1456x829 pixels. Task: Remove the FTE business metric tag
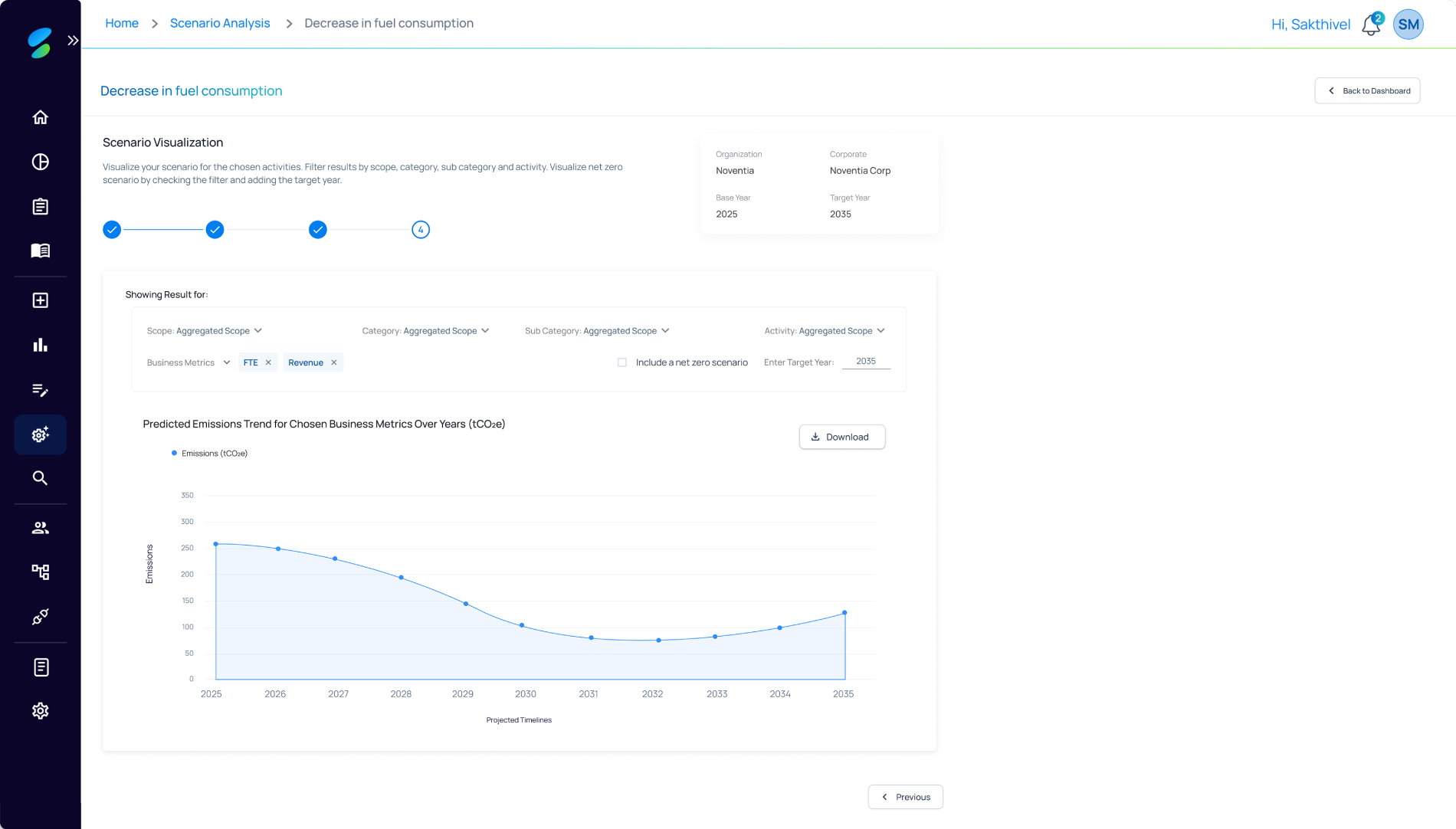[268, 362]
